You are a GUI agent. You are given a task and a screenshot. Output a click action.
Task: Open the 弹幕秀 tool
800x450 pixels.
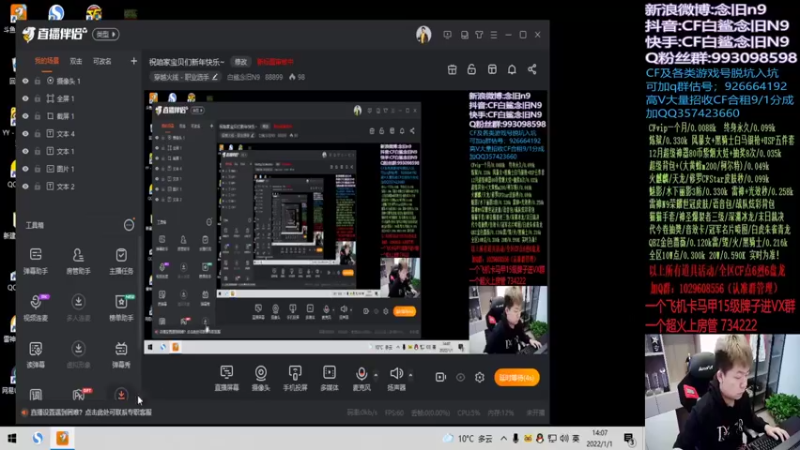coord(121,355)
